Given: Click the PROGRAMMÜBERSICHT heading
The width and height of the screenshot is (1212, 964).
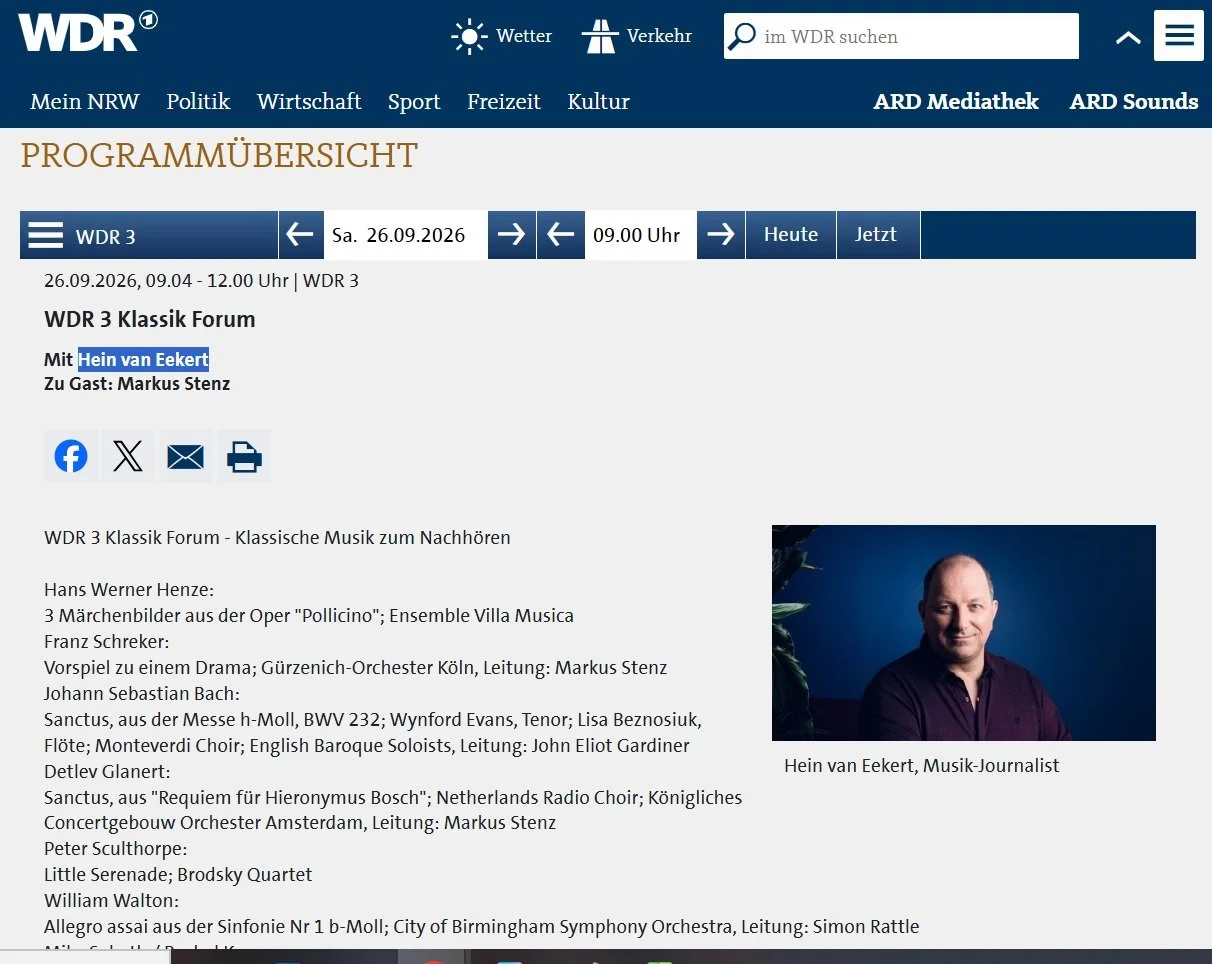Looking at the screenshot, I should (x=219, y=156).
